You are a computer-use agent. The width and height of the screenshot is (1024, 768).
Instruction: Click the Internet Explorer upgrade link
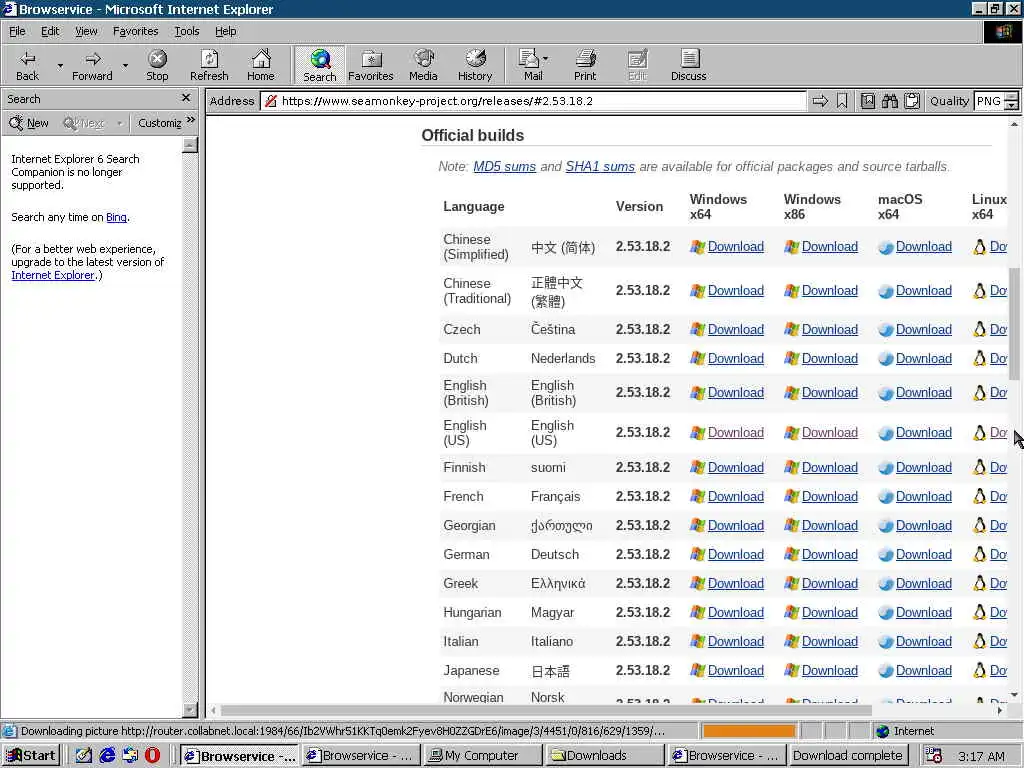point(53,275)
